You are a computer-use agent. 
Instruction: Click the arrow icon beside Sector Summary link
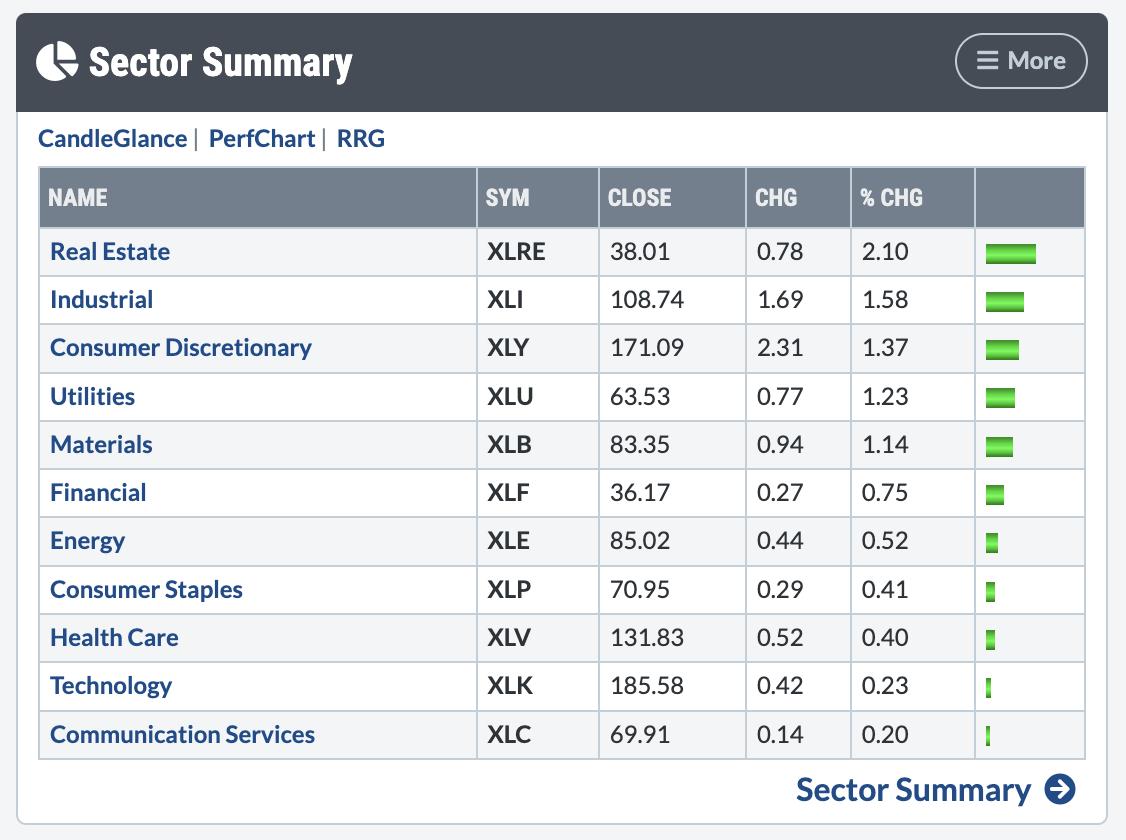1060,790
